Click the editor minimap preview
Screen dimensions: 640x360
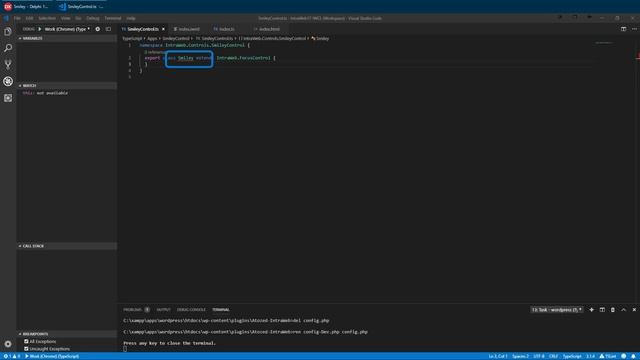(x=604, y=43)
